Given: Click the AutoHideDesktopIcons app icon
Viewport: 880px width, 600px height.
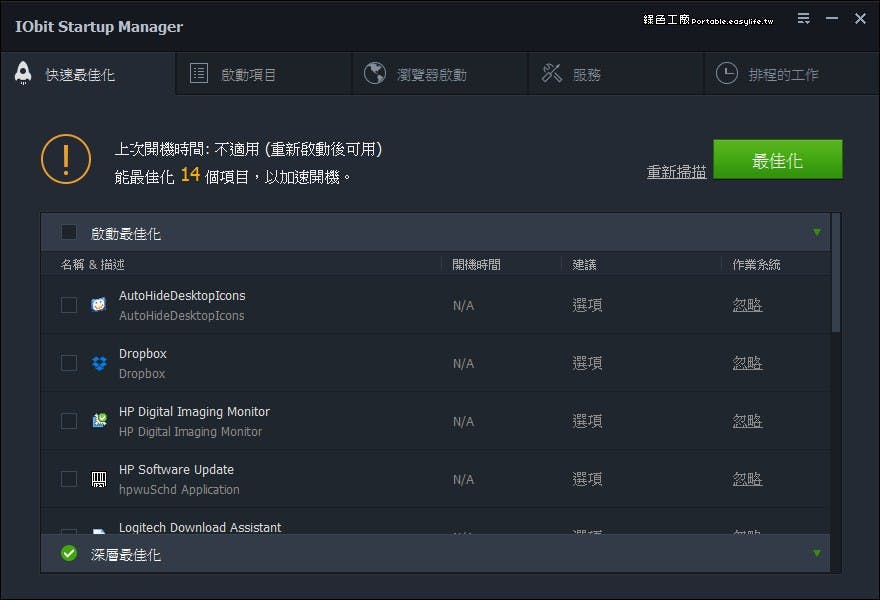Looking at the screenshot, I should point(99,305).
